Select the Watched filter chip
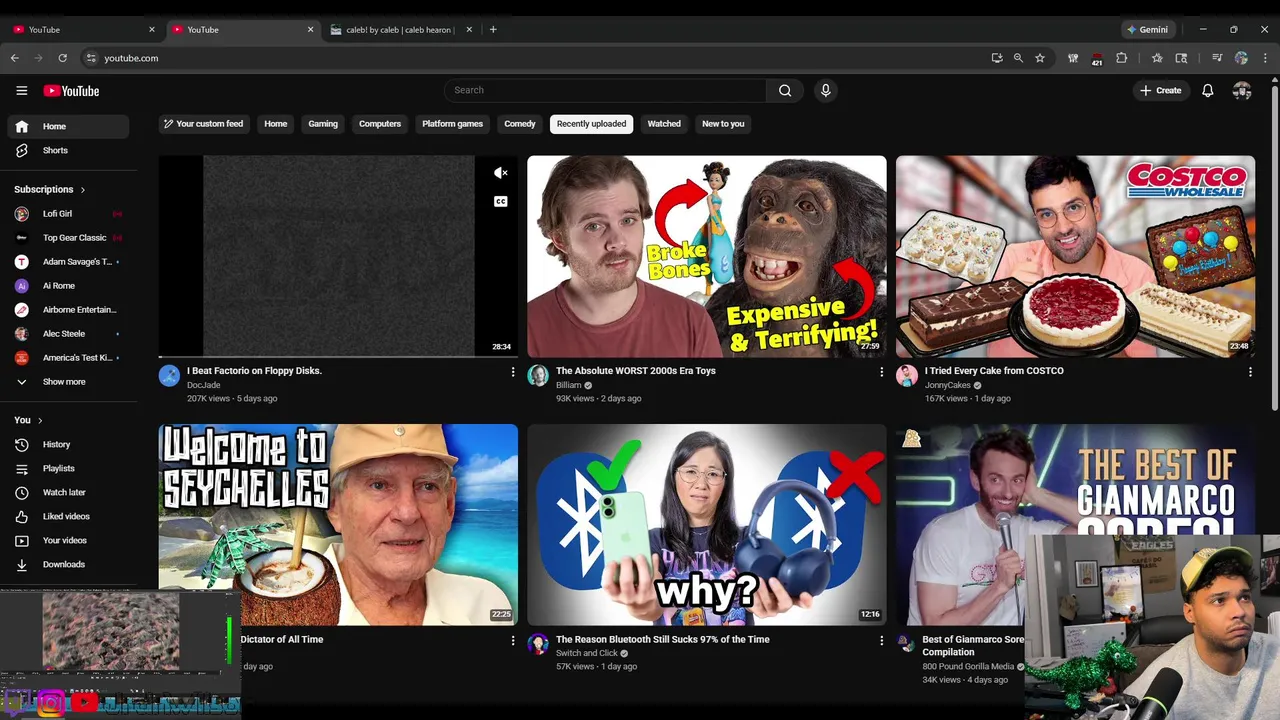The width and height of the screenshot is (1280, 720). pyautogui.click(x=664, y=124)
